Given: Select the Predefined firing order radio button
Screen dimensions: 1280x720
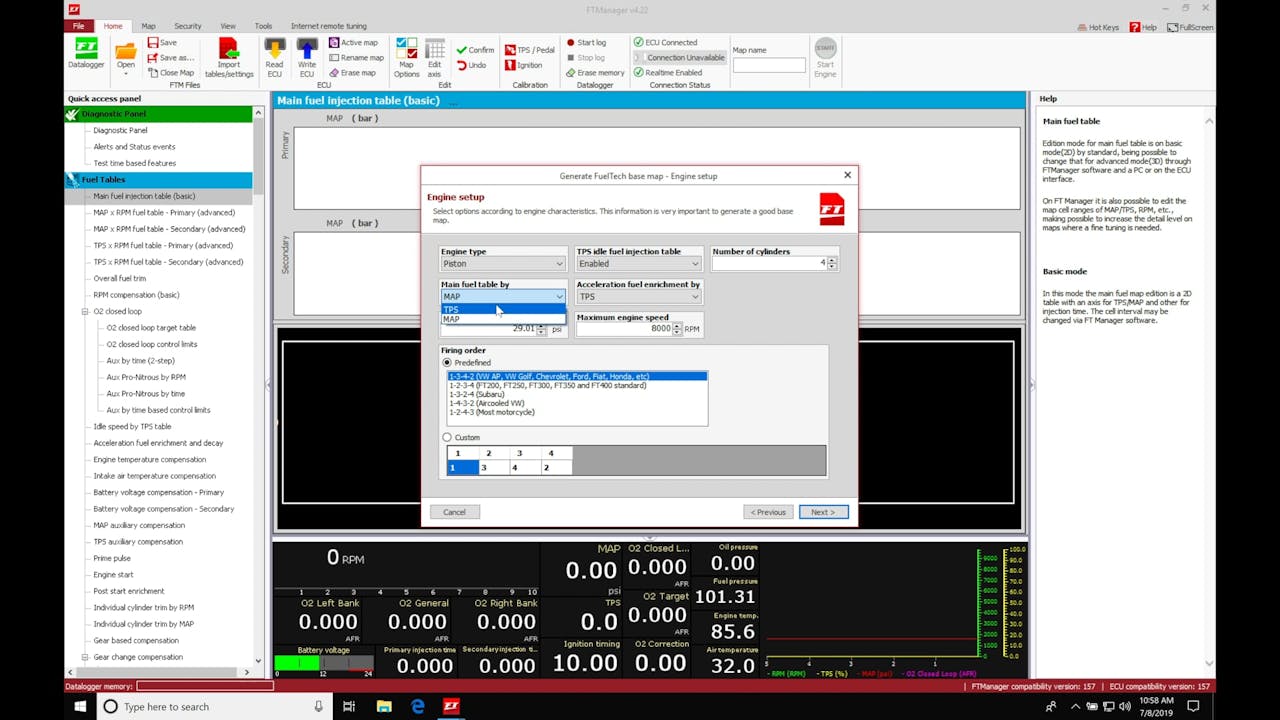Looking at the screenshot, I should [x=447, y=362].
